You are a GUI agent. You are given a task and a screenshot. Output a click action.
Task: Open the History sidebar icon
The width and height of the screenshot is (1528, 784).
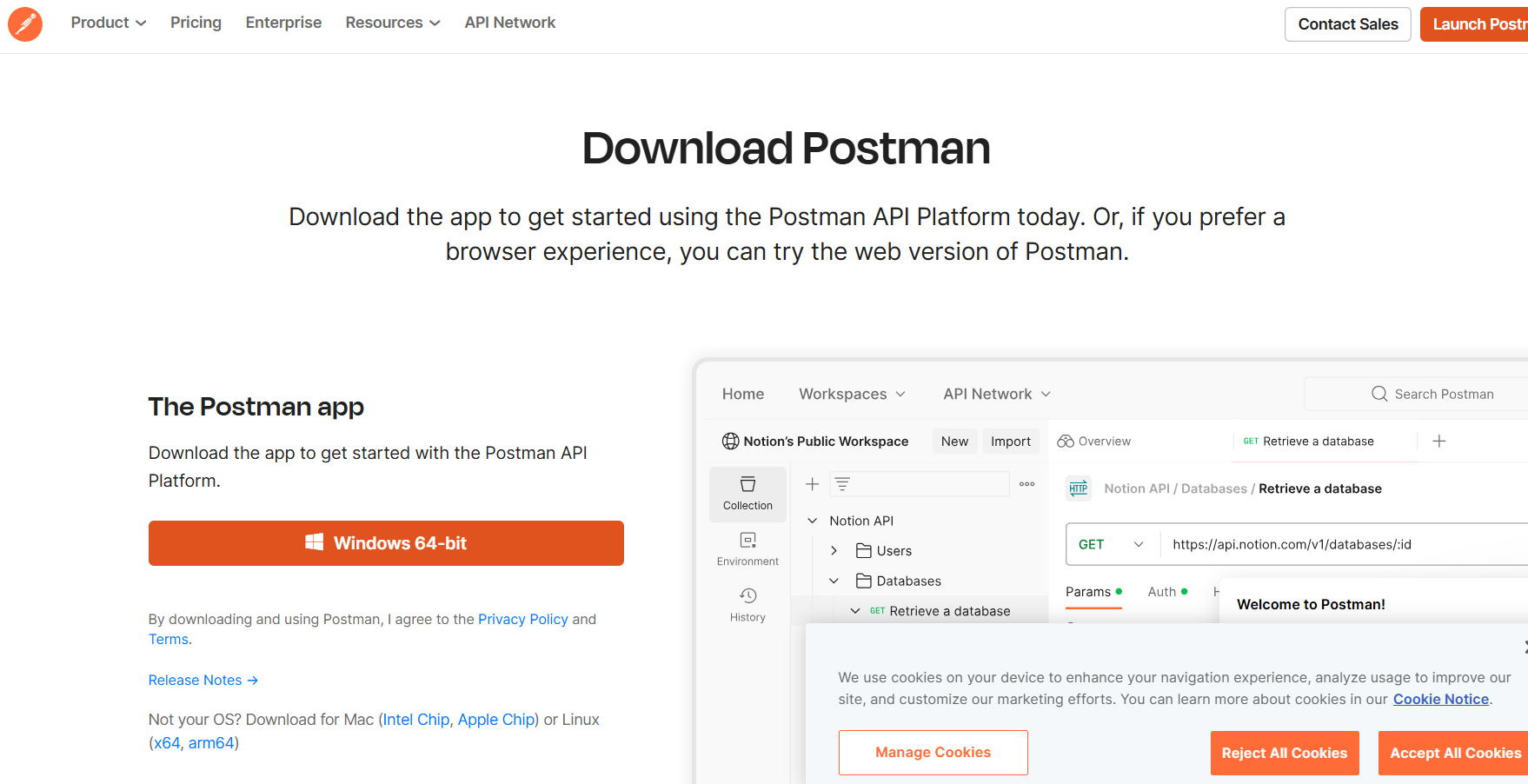[747, 605]
